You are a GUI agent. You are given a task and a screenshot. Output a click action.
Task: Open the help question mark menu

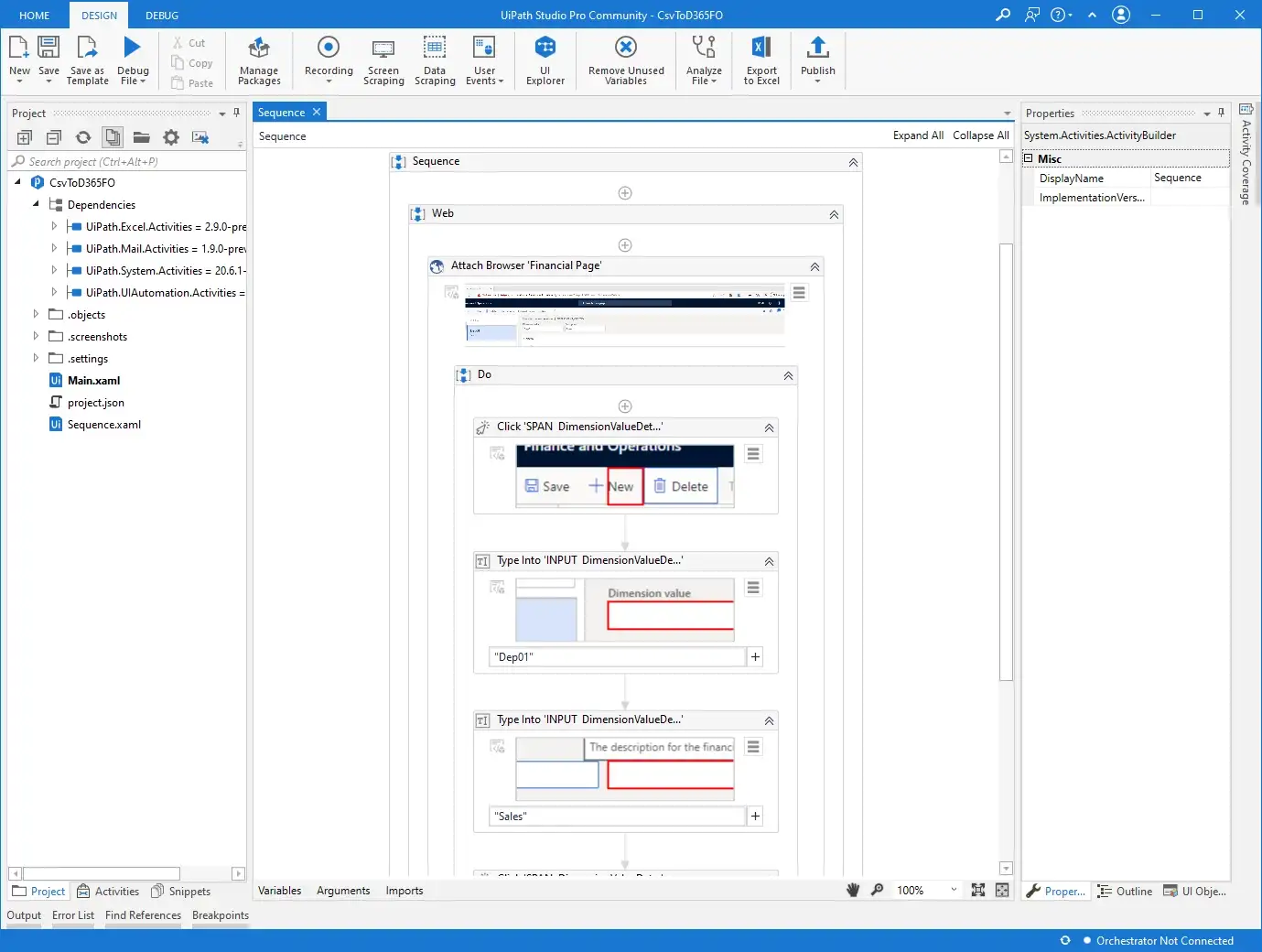(x=1062, y=15)
